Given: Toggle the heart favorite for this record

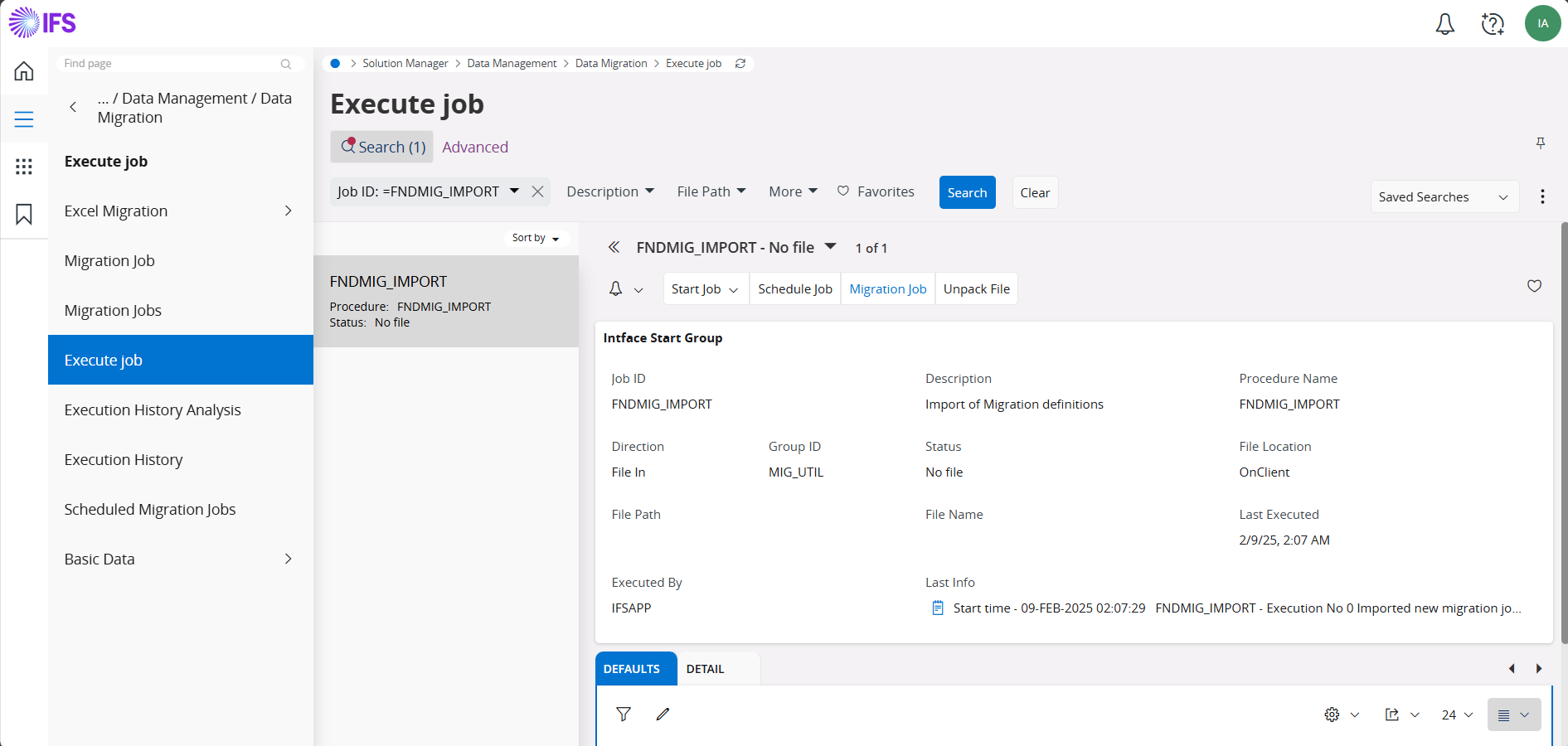Looking at the screenshot, I should click(1534, 286).
